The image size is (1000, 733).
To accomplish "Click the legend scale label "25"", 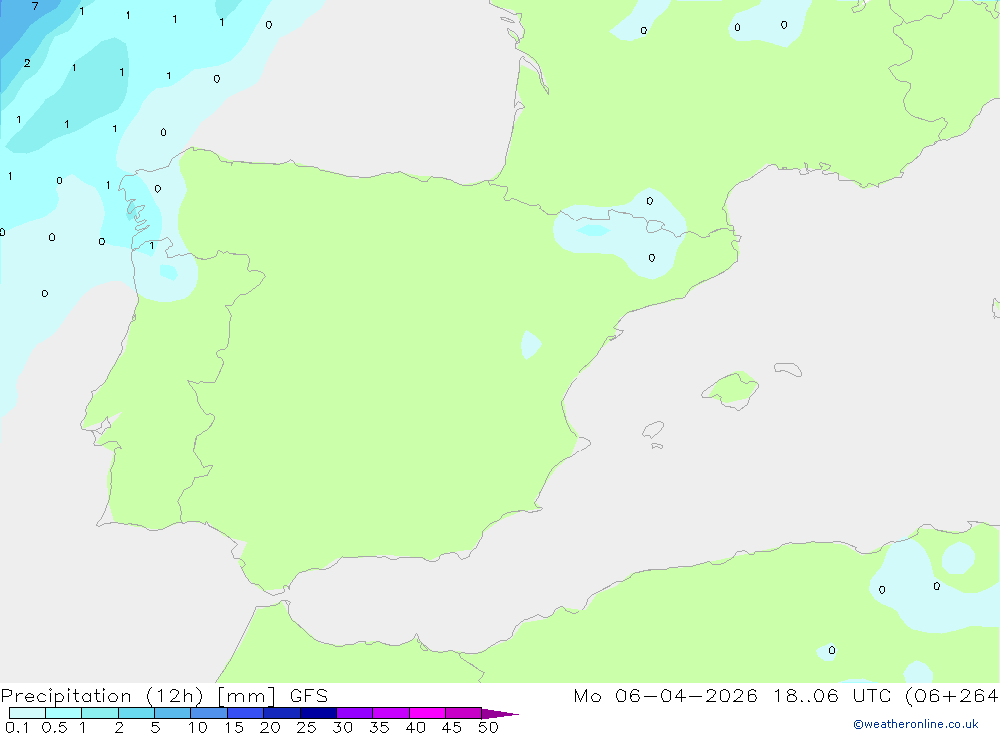I will click(x=306, y=727).
